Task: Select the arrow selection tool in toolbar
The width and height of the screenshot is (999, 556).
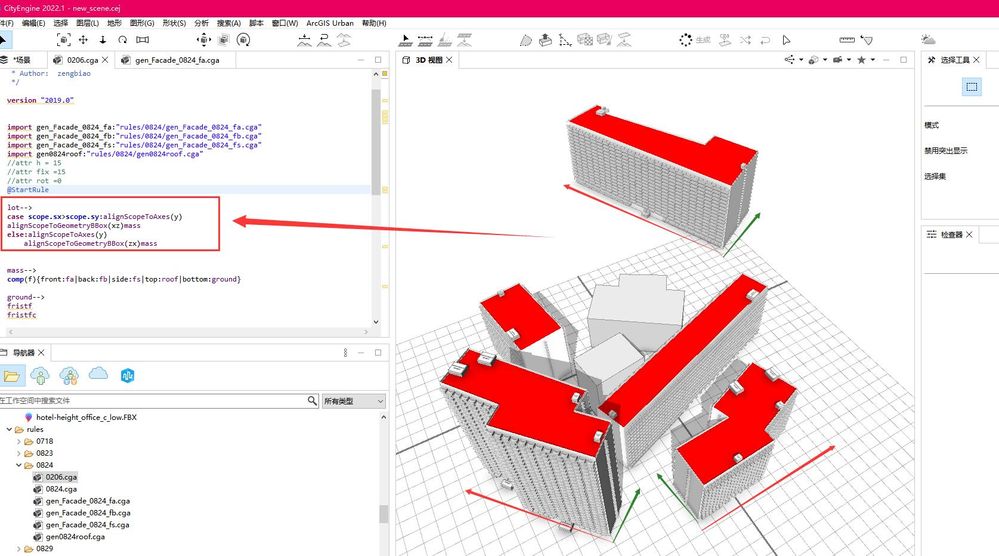Action: click(4, 39)
